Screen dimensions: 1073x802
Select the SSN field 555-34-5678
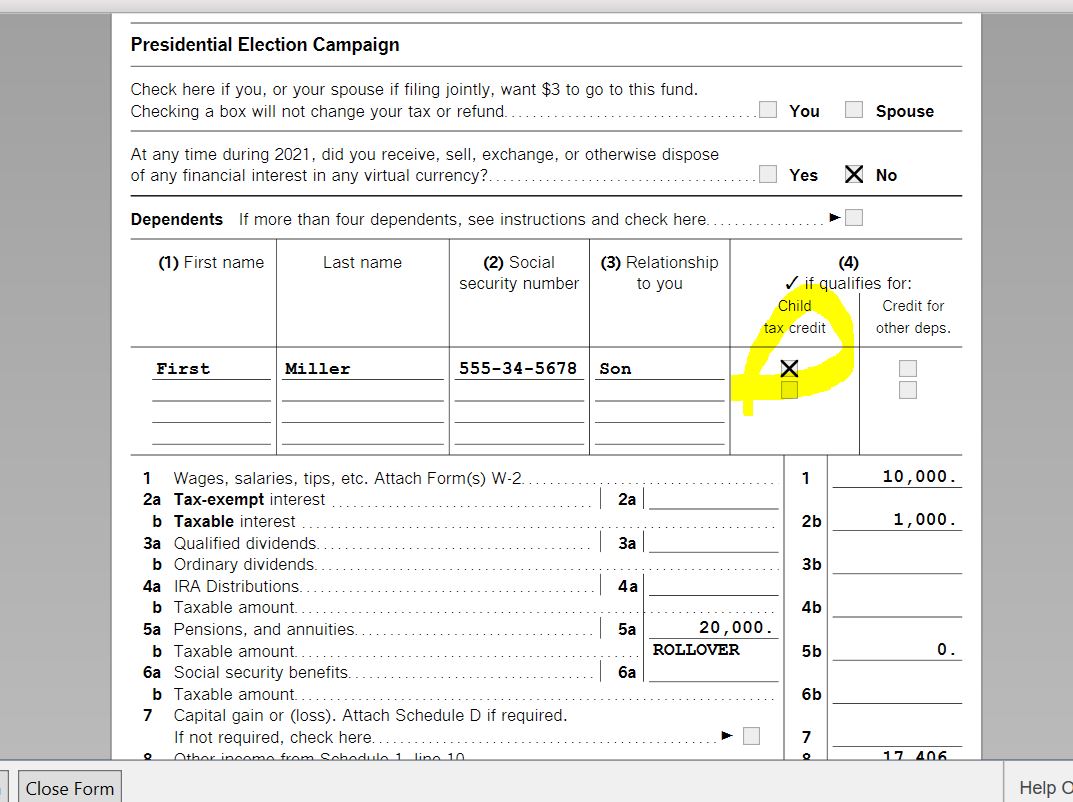click(x=519, y=369)
